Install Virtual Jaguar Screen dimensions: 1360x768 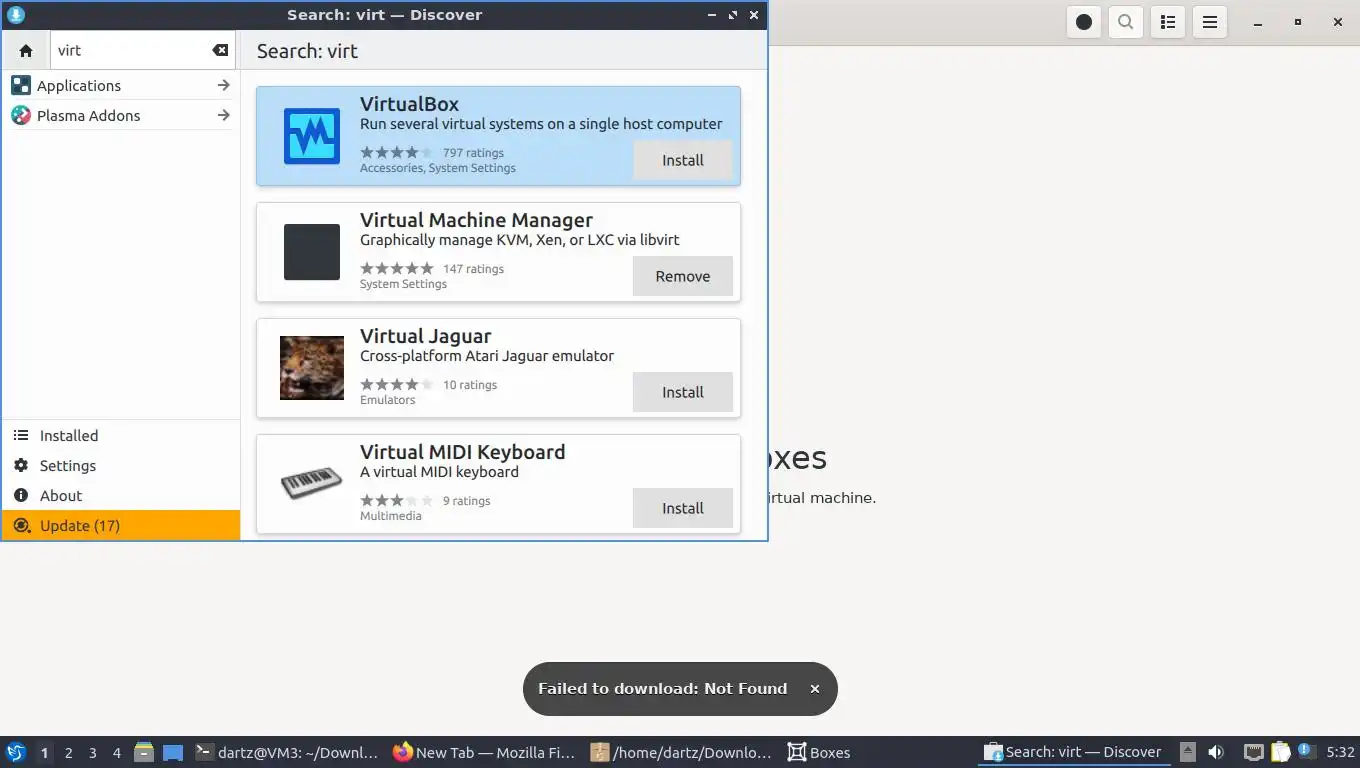(x=683, y=392)
